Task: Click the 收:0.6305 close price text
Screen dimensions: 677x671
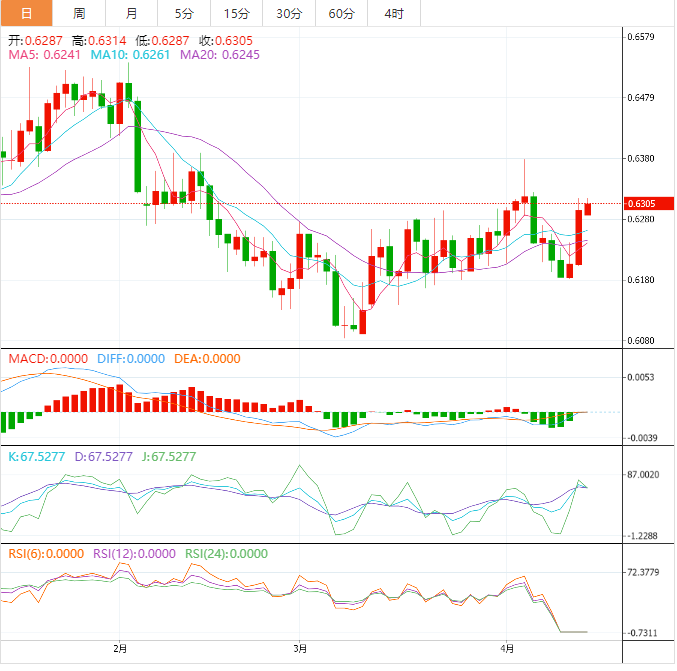Action: [x=226, y=41]
